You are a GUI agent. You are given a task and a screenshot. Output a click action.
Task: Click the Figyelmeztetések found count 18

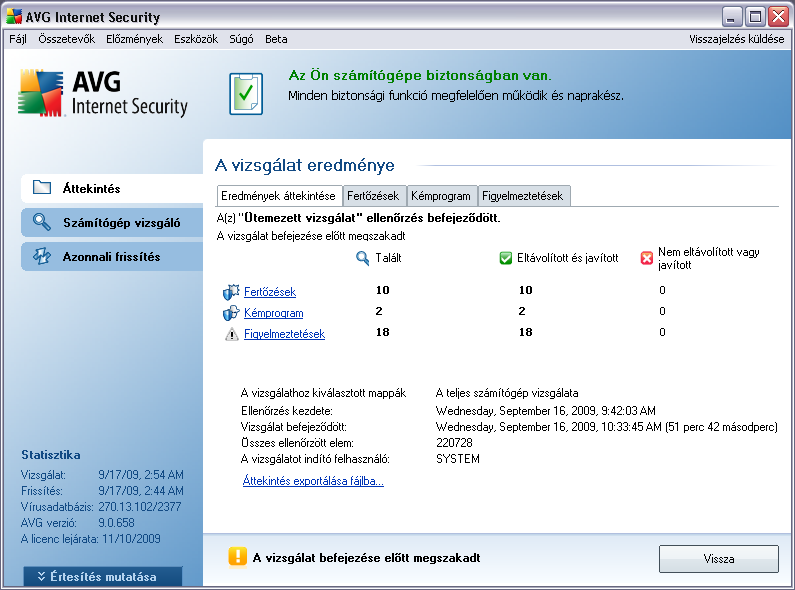pyautogui.click(x=383, y=332)
